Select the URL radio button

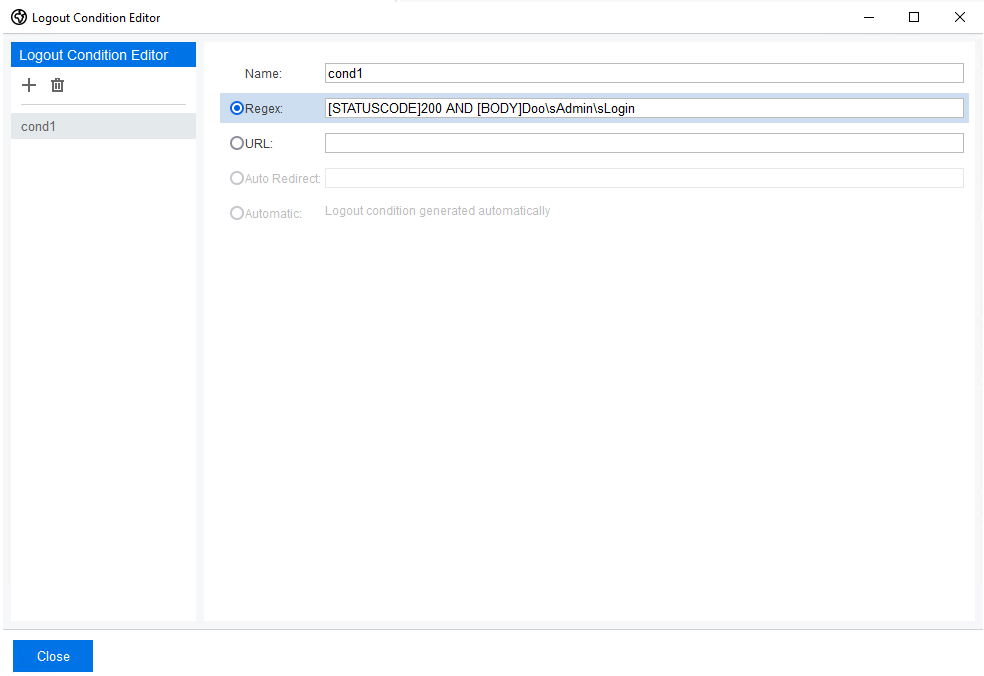pos(236,143)
